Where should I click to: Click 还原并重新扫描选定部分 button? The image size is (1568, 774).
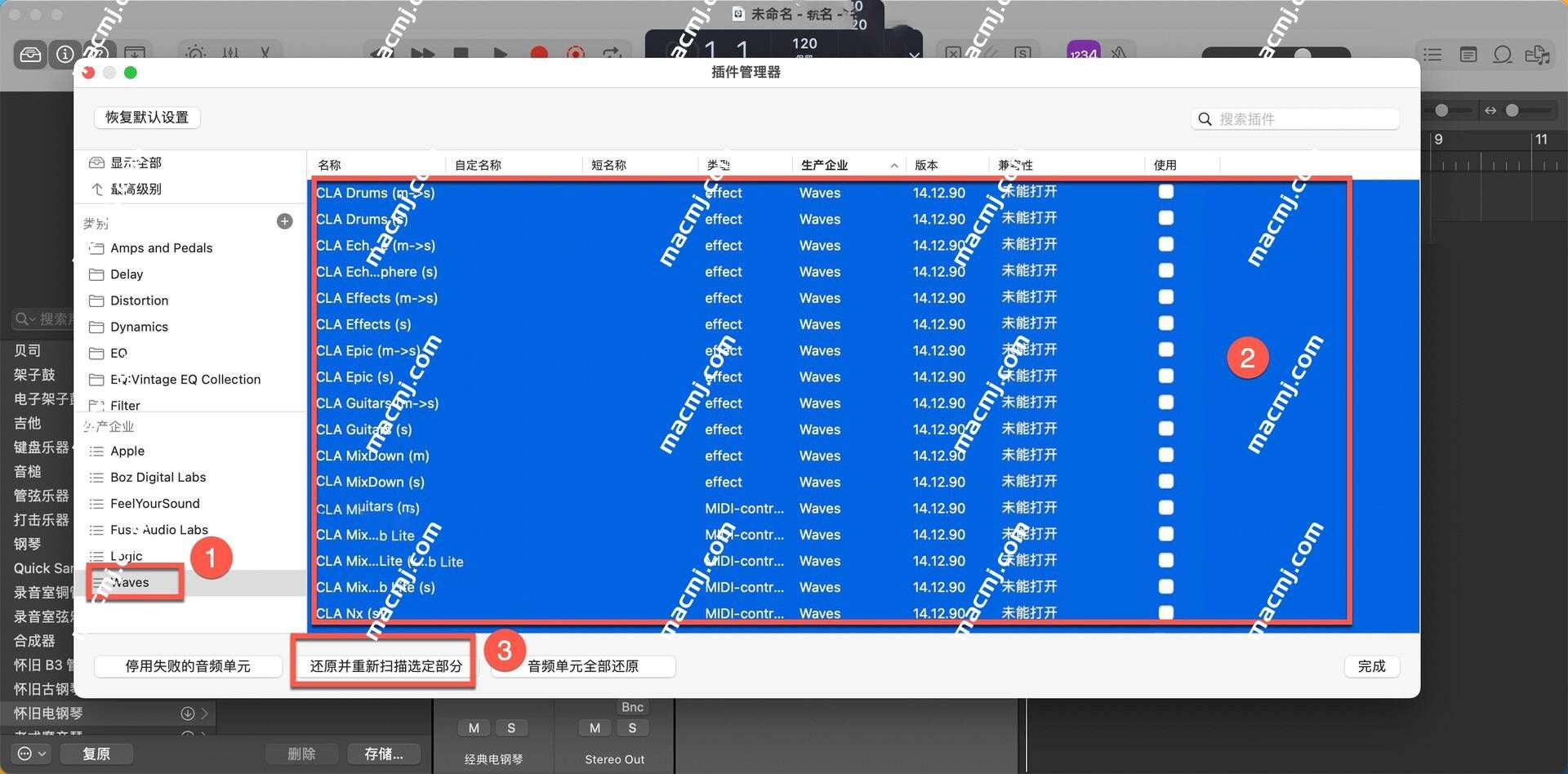[385, 666]
